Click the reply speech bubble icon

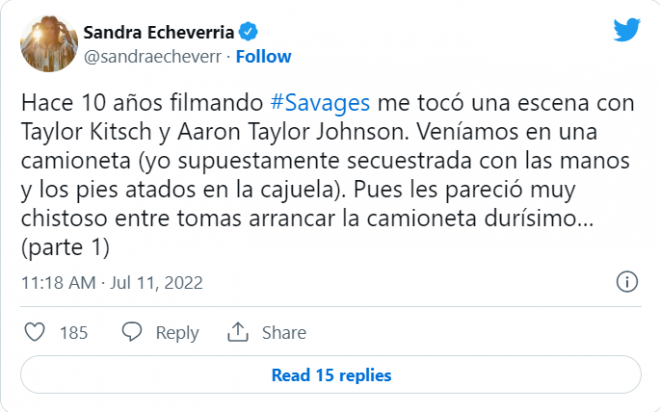coord(131,332)
